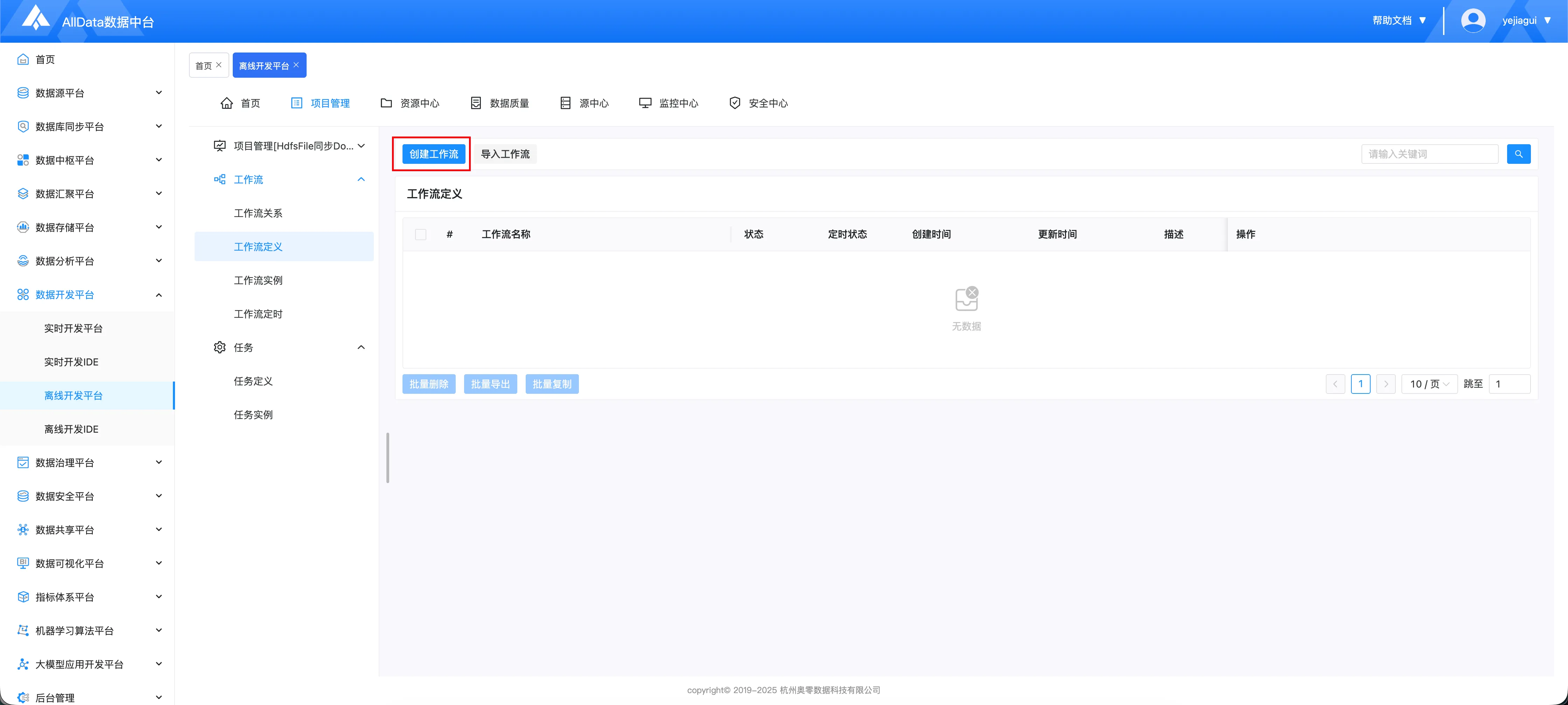Image resolution: width=1568 pixels, height=705 pixels.
Task: Click the 创建工作流 button
Action: coord(433,154)
